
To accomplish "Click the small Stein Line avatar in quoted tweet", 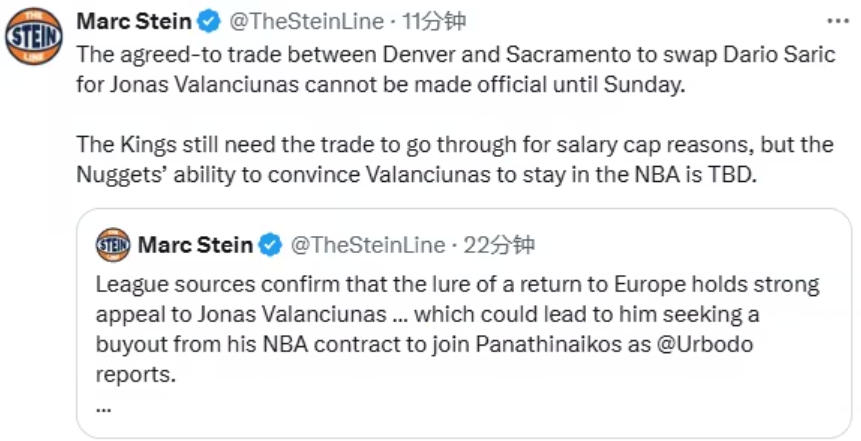I will click(113, 244).
